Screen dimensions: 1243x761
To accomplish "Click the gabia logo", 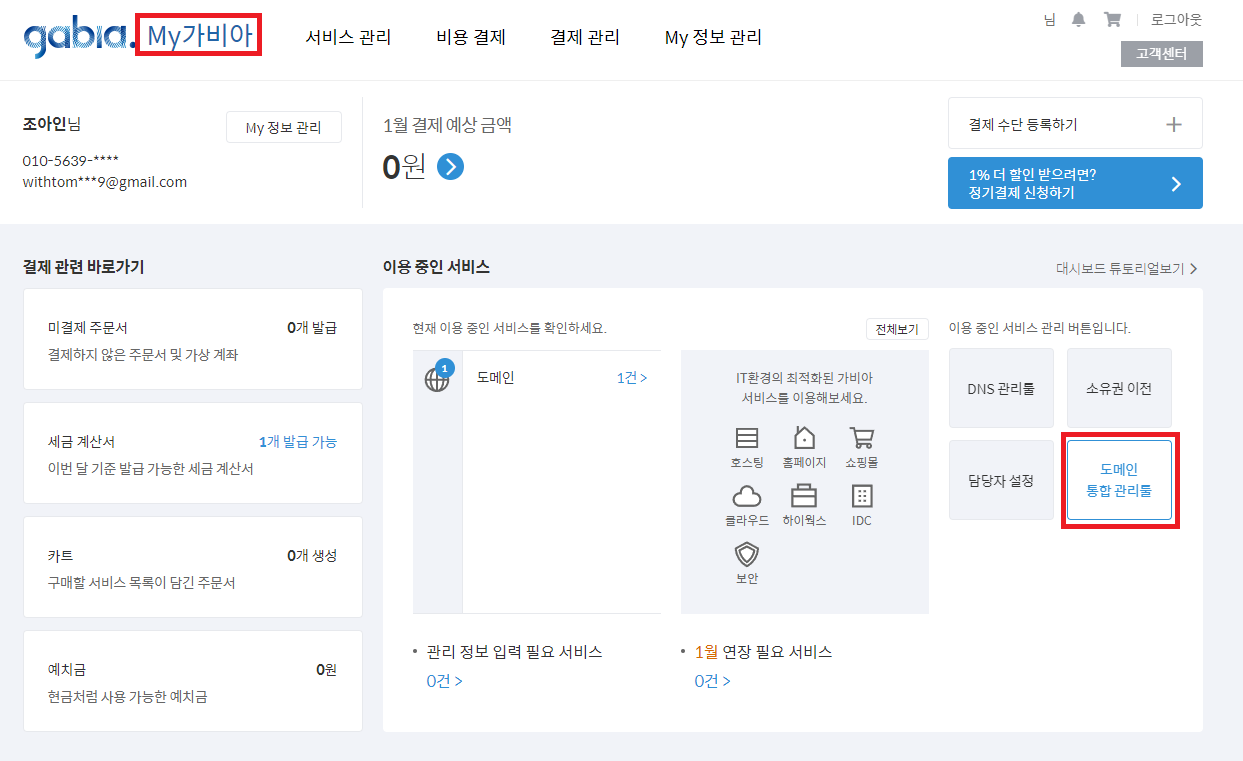I will (79, 38).
